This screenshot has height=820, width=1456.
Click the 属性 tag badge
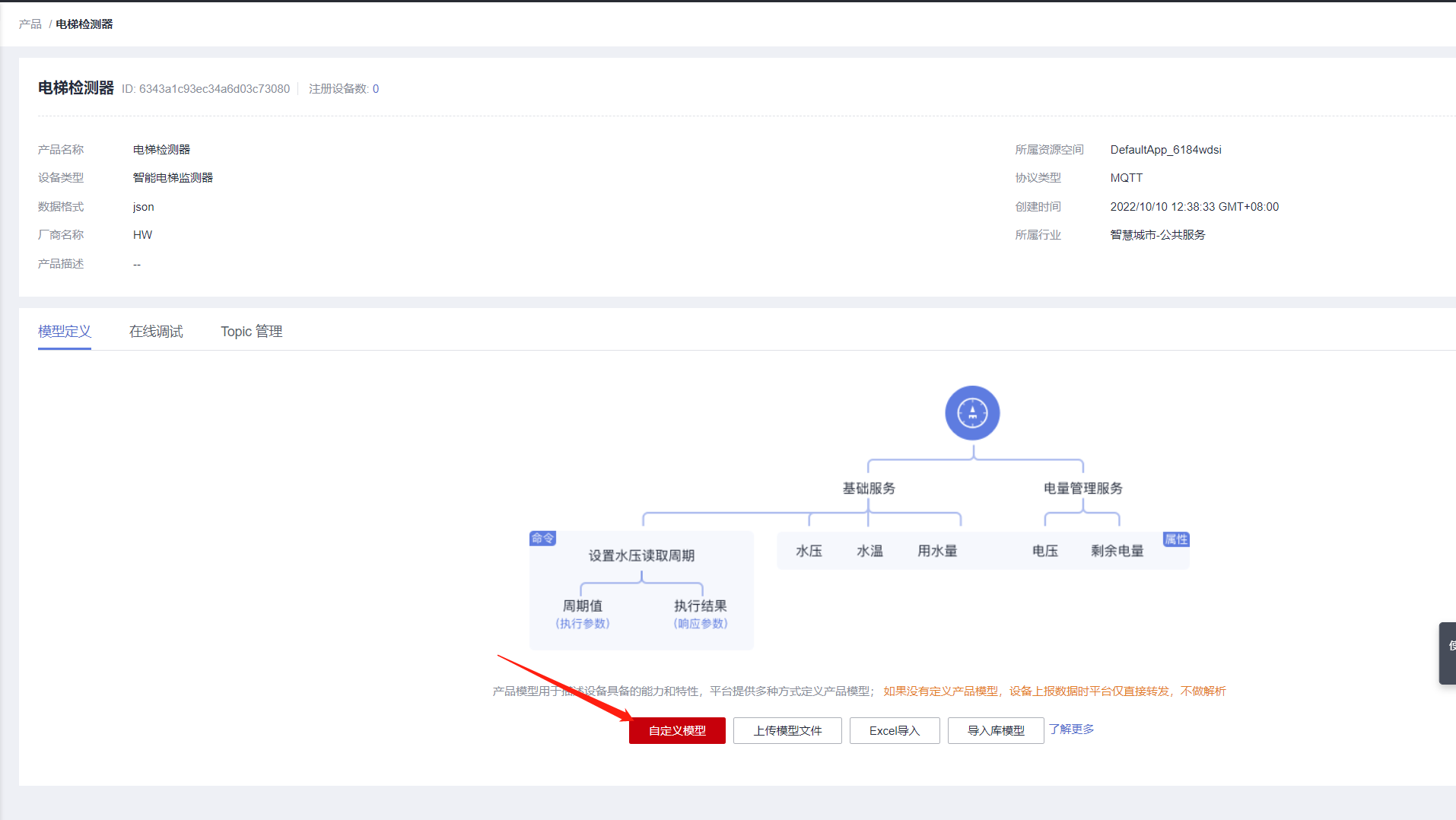click(x=1176, y=539)
